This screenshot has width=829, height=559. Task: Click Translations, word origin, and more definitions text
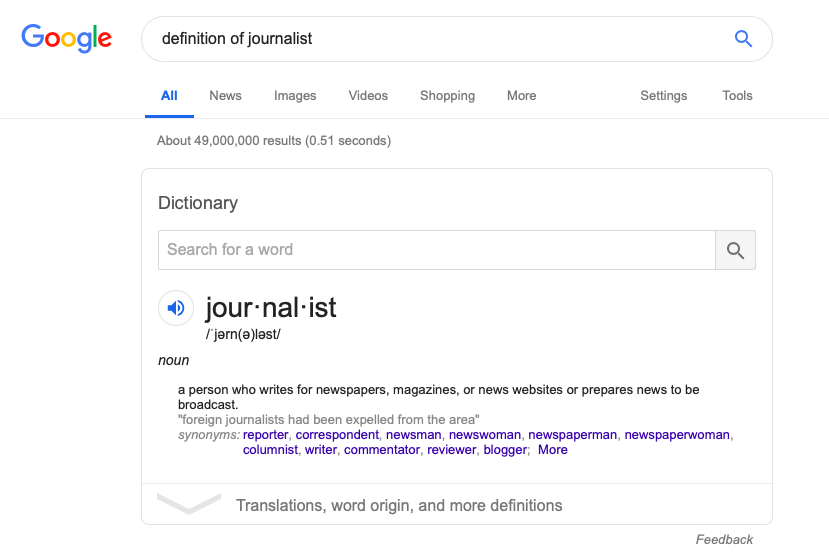[399, 506]
